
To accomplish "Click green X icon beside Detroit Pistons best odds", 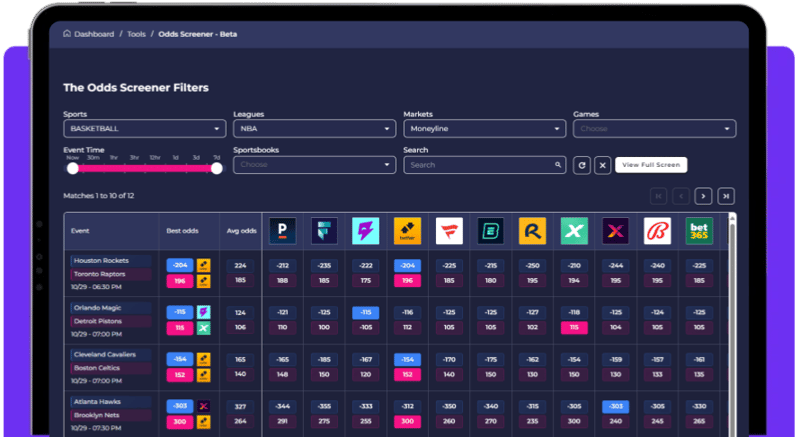I will click(204, 328).
